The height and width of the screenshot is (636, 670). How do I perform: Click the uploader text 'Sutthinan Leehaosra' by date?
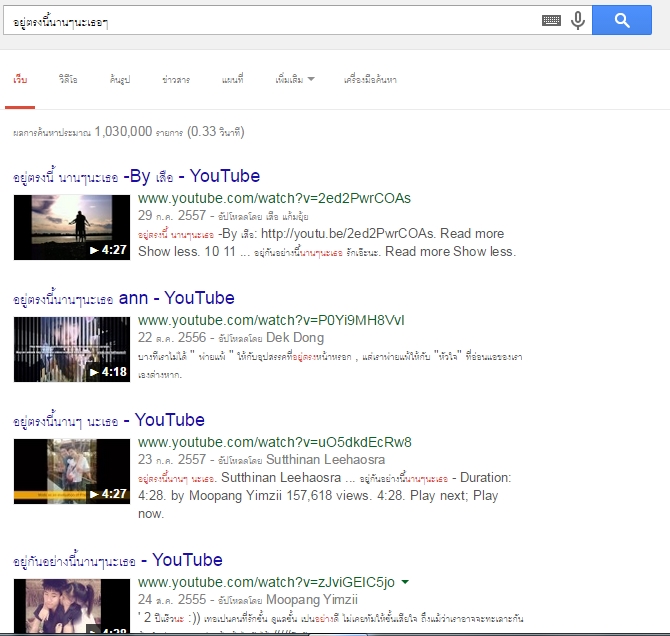click(x=326, y=459)
